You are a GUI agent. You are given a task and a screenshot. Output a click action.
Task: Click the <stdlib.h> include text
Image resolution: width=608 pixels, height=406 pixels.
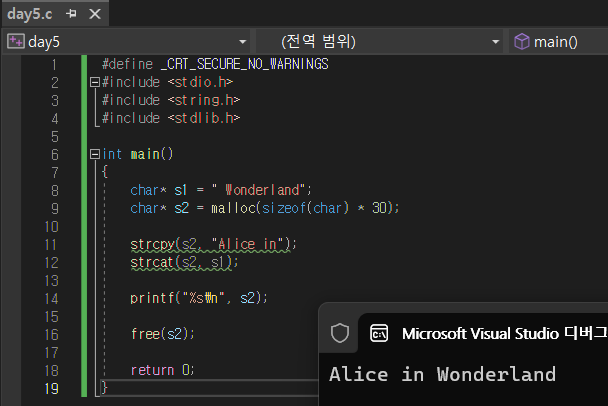point(204,118)
